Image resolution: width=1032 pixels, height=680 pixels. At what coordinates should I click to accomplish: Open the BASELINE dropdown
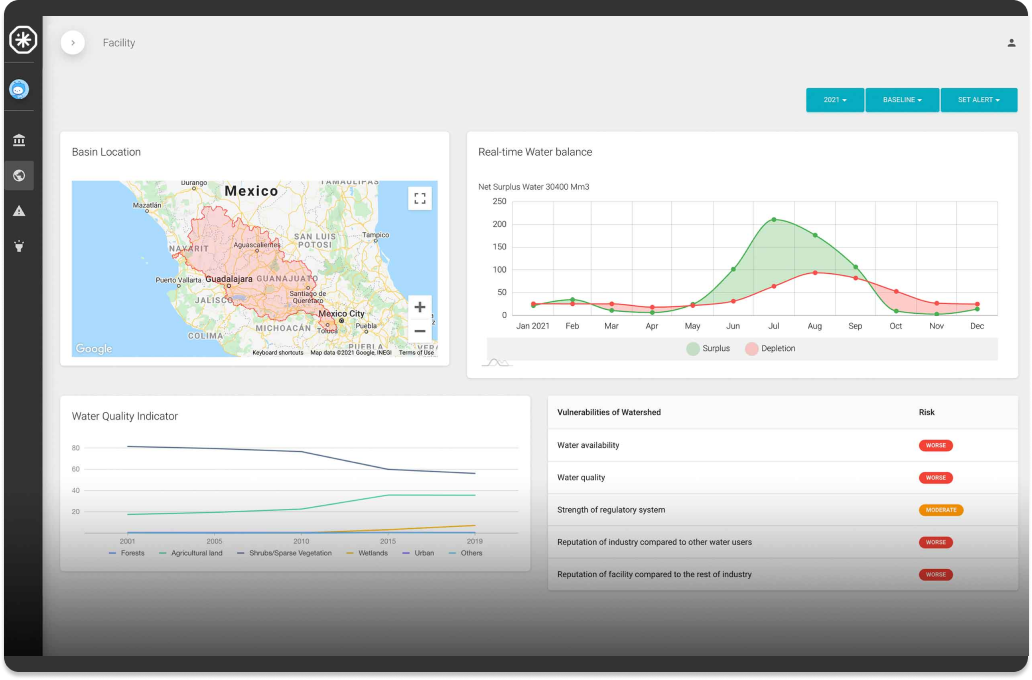[902, 100]
